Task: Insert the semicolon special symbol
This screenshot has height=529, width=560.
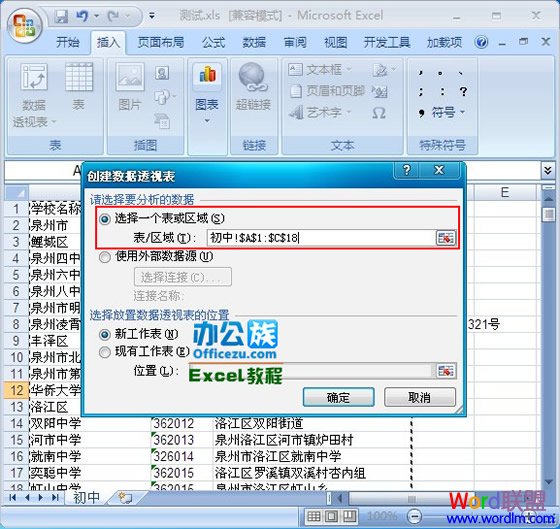Action: tap(421, 91)
